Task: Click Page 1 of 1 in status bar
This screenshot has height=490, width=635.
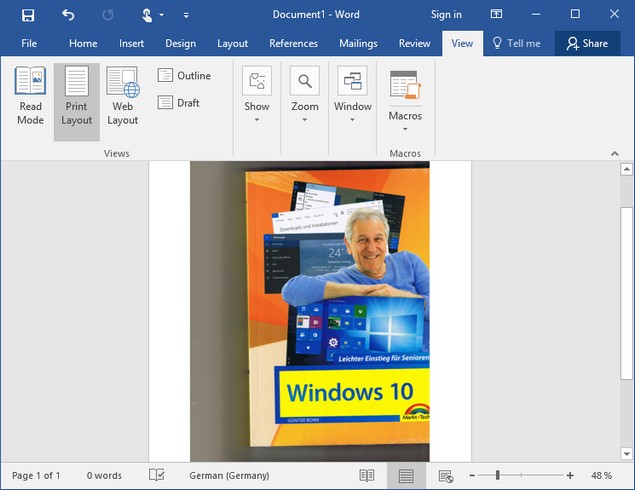Action: point(36,475)
